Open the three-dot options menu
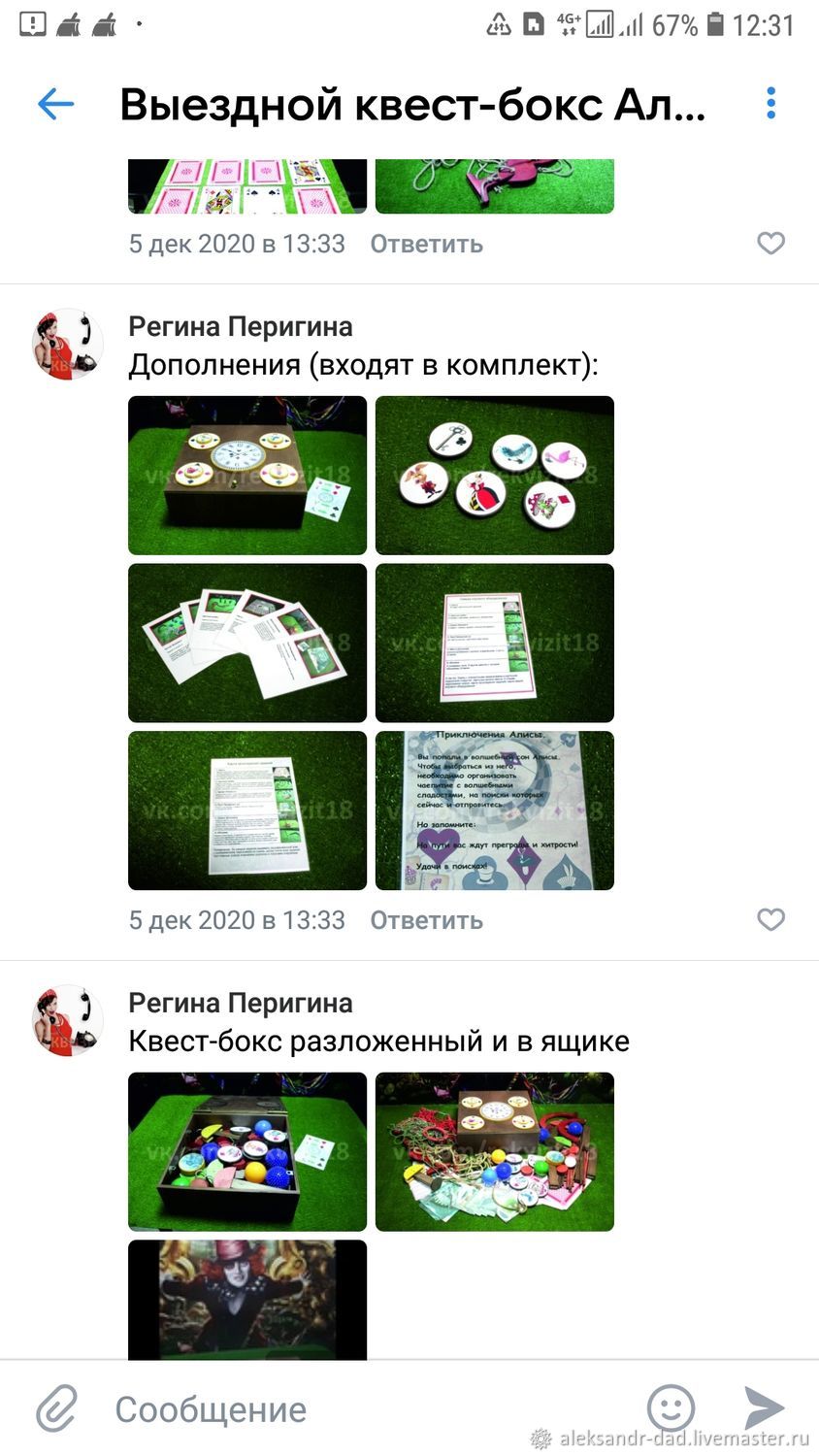The image size is (819, 1456). point(771,103)
